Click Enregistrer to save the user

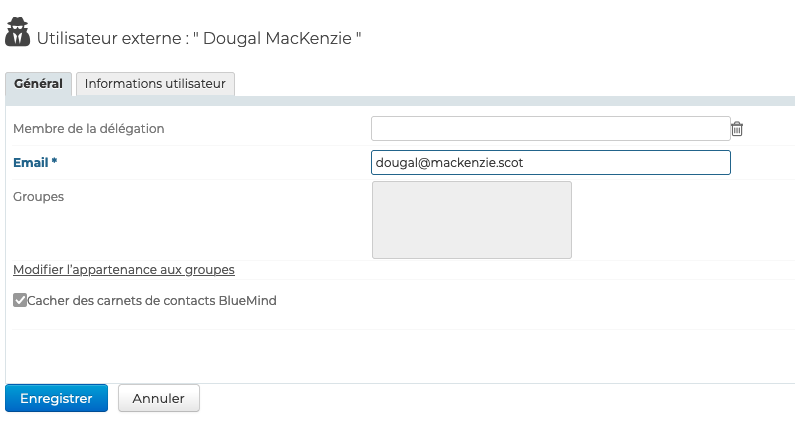pyautogui.click(x=56, y=398)
